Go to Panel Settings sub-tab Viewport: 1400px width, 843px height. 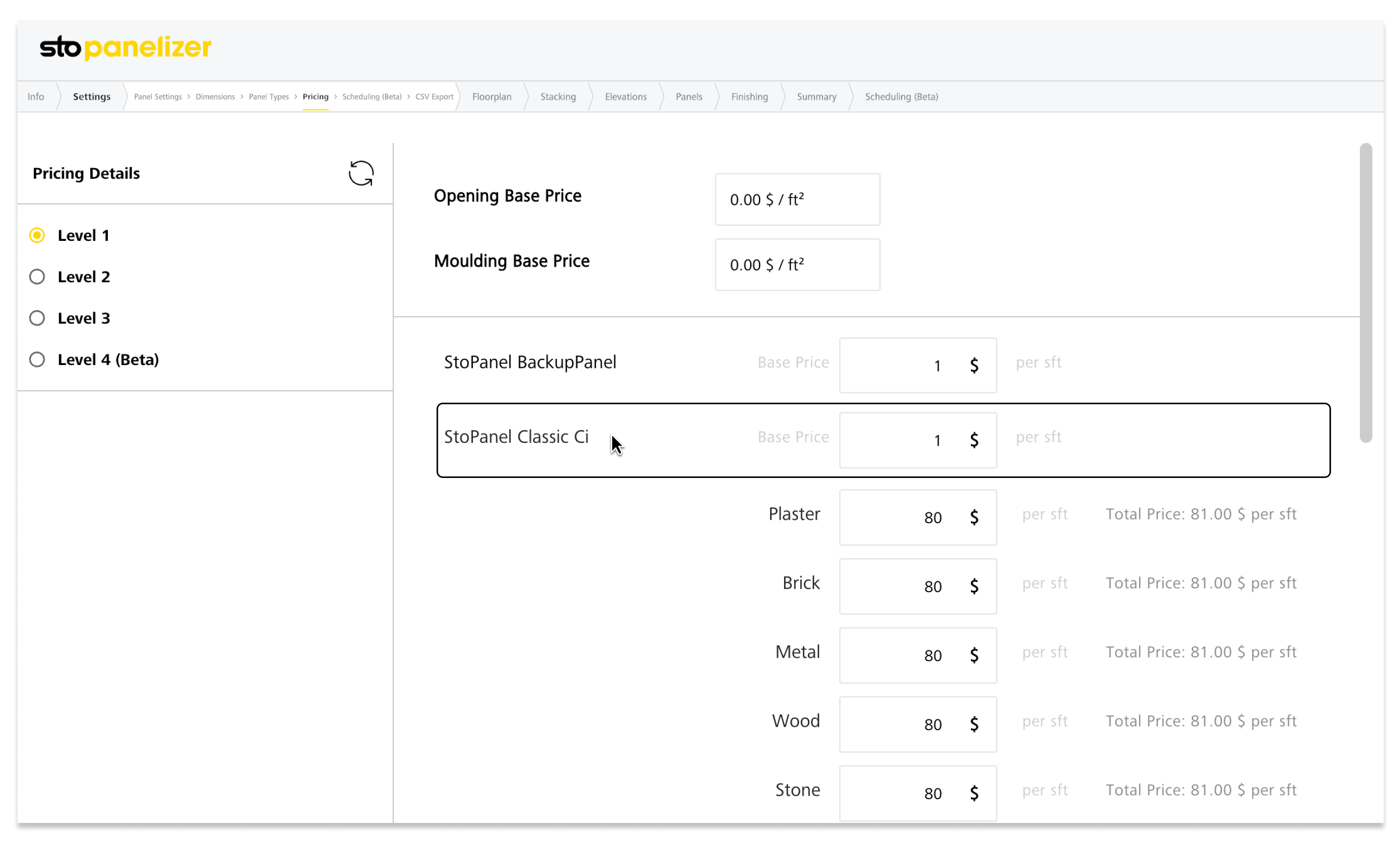click(x=157, y=97)
